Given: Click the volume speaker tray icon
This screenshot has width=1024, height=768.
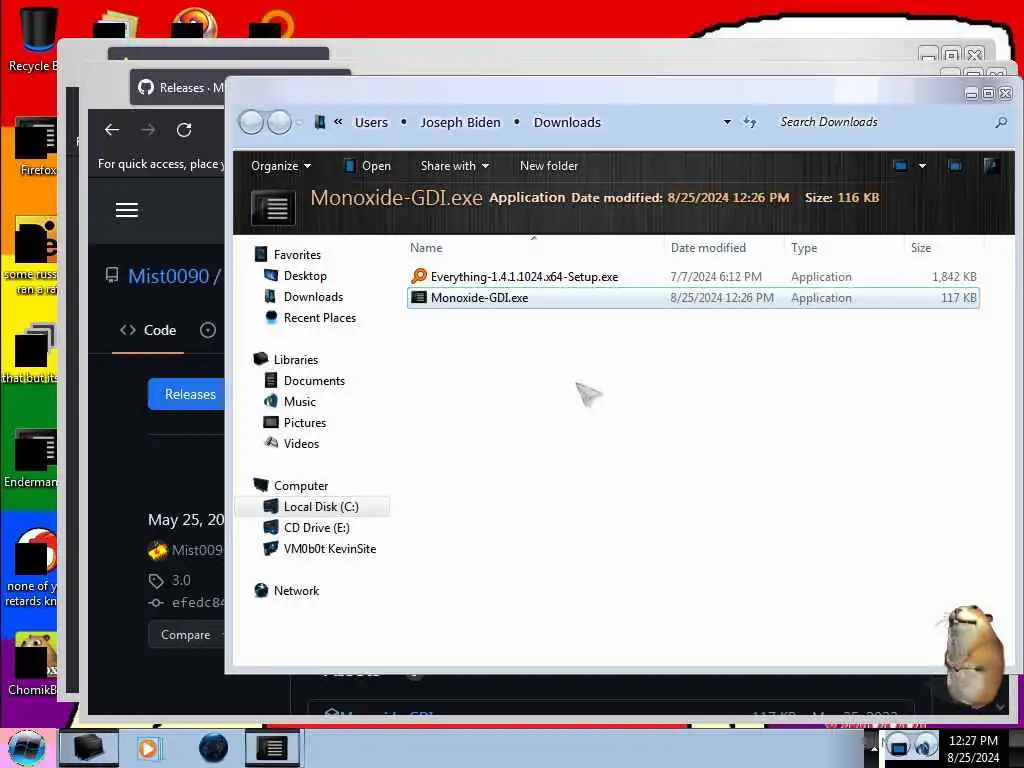Looking at the screenshot, I should pyautogui.click(x=925, y=745).
